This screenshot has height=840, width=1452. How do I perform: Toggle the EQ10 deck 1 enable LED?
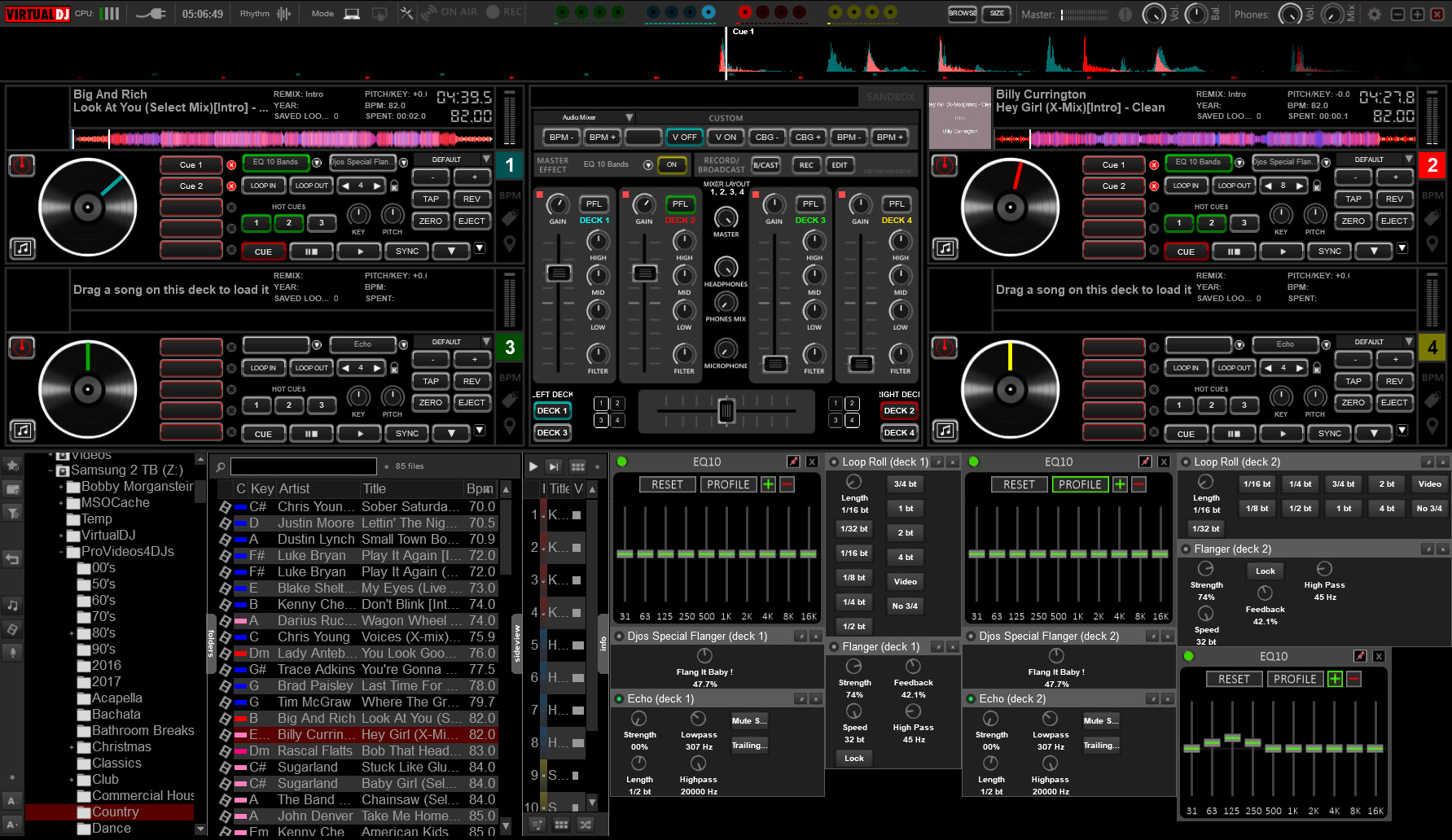point(622,462)
